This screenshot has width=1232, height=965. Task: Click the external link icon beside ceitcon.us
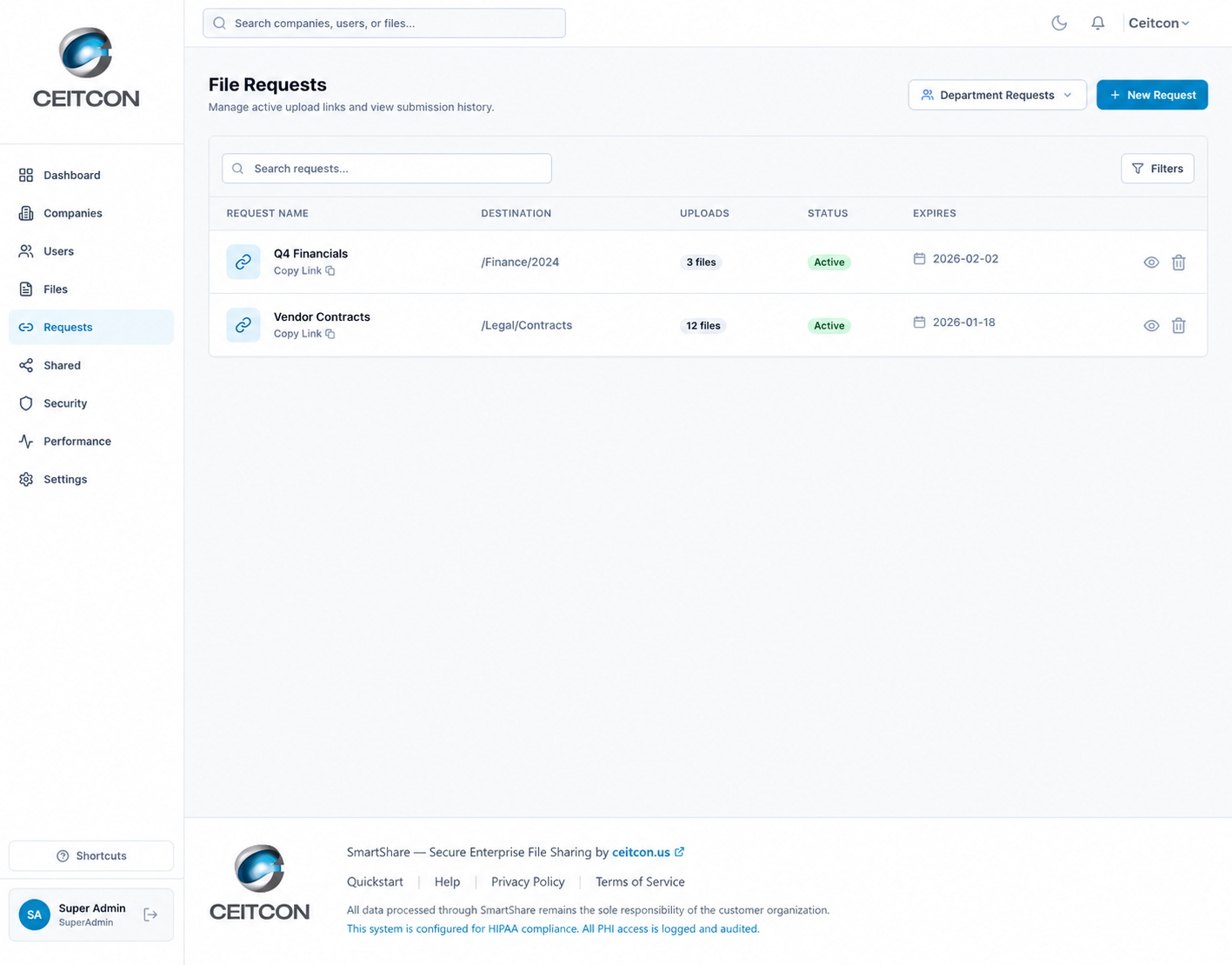click(x=680, y=852)
